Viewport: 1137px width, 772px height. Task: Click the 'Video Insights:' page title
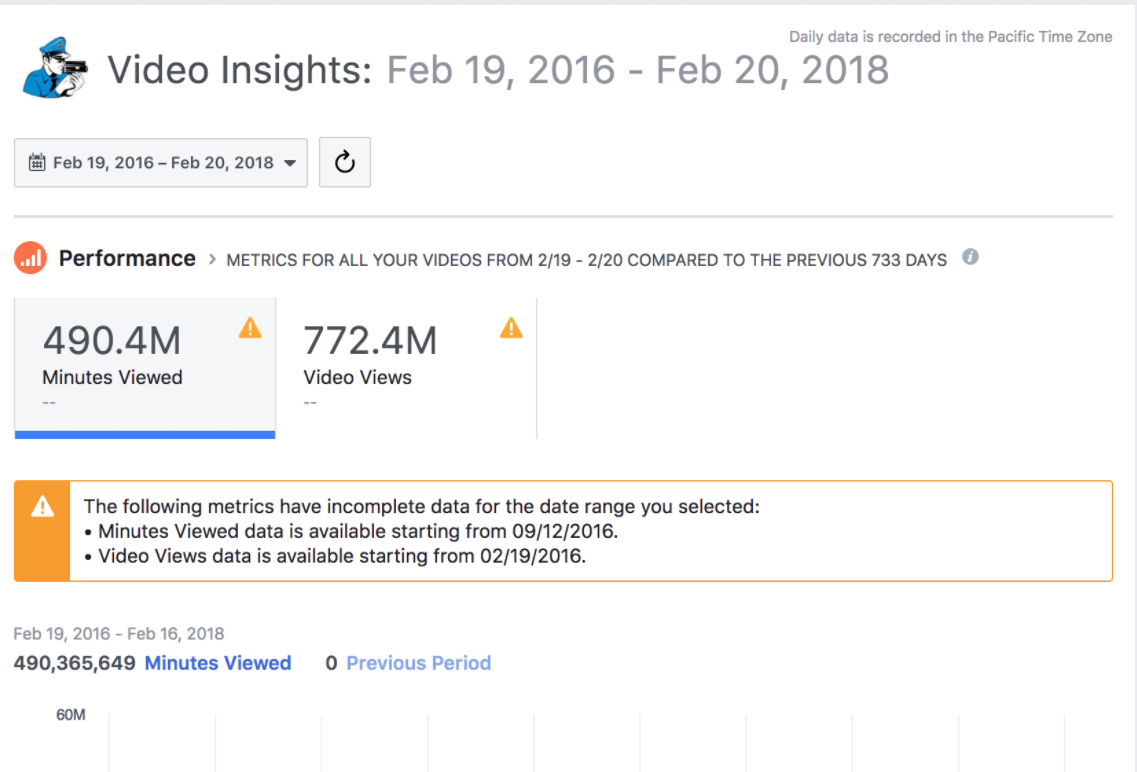[240, 70]
